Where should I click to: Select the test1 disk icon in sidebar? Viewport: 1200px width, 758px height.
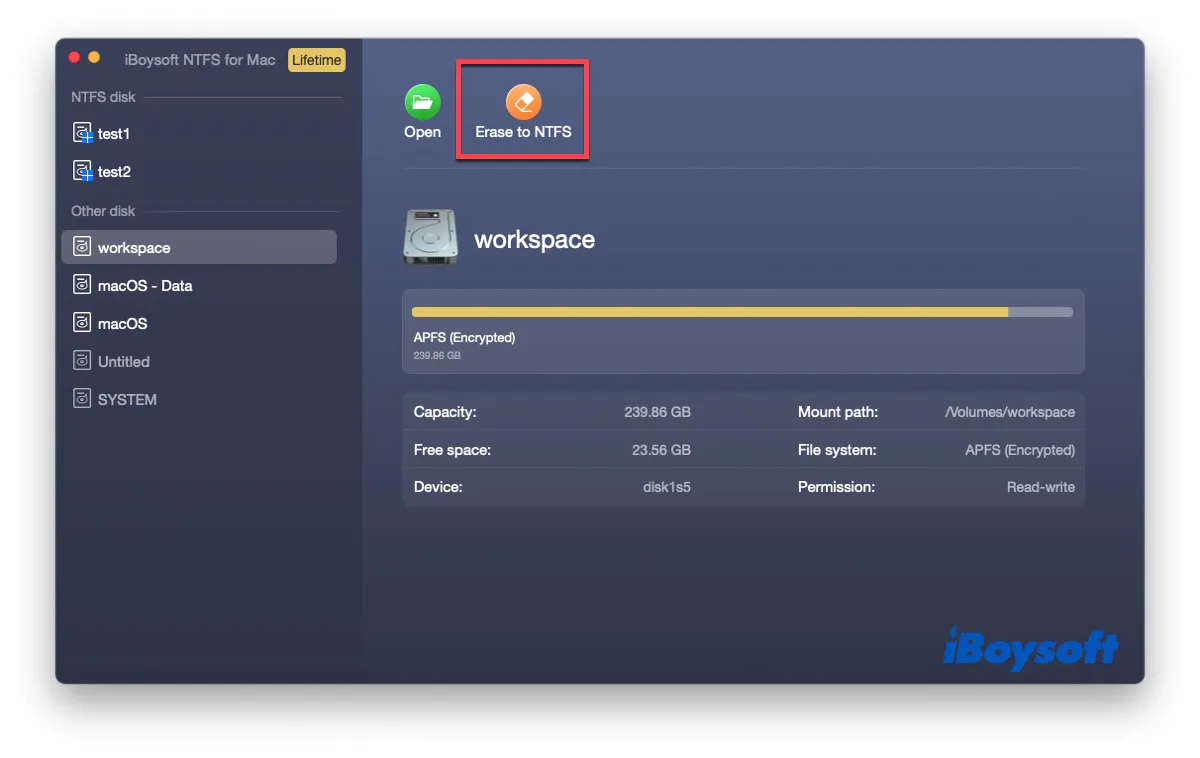coord(83,134)
